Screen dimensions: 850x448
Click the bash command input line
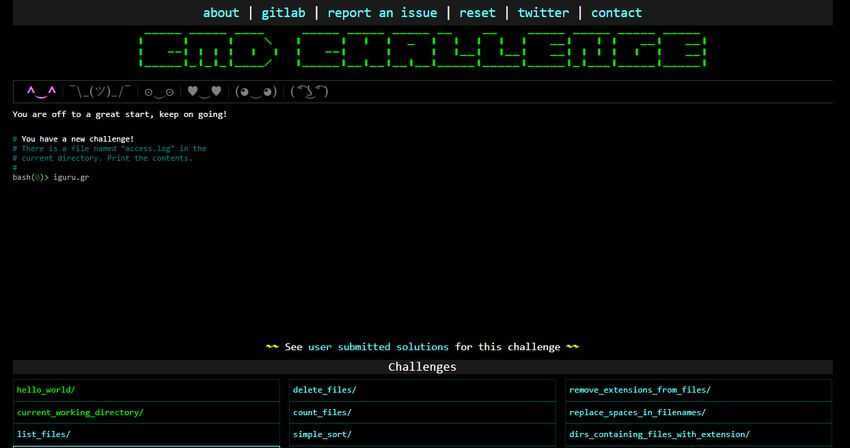(423, 177)
